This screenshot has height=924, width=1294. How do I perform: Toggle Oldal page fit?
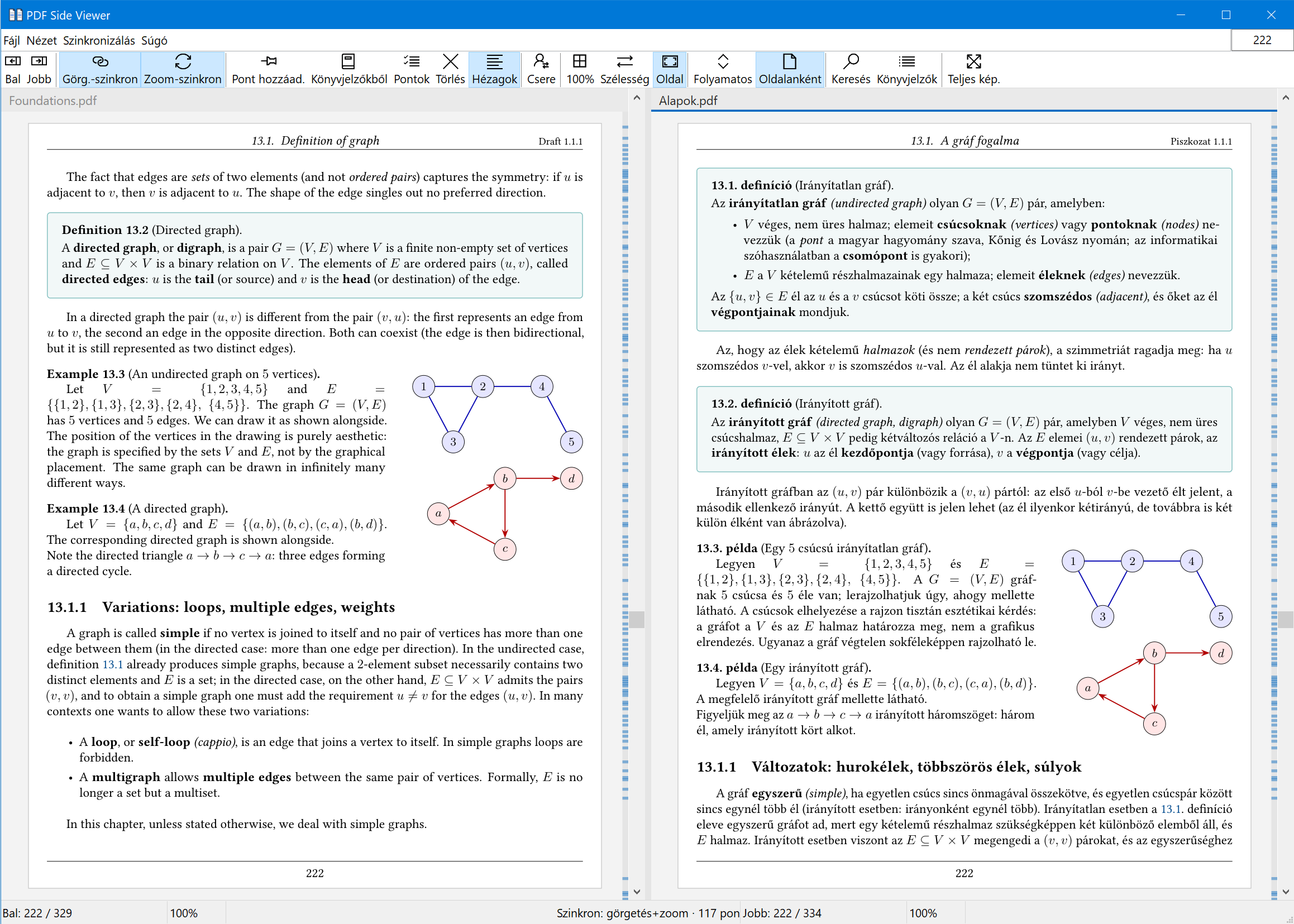670,69
